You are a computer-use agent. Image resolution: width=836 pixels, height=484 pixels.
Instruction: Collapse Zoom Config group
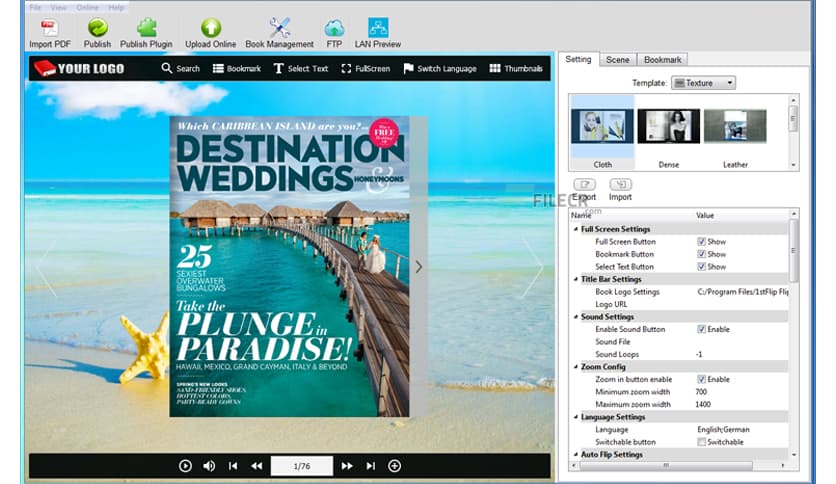575,367
